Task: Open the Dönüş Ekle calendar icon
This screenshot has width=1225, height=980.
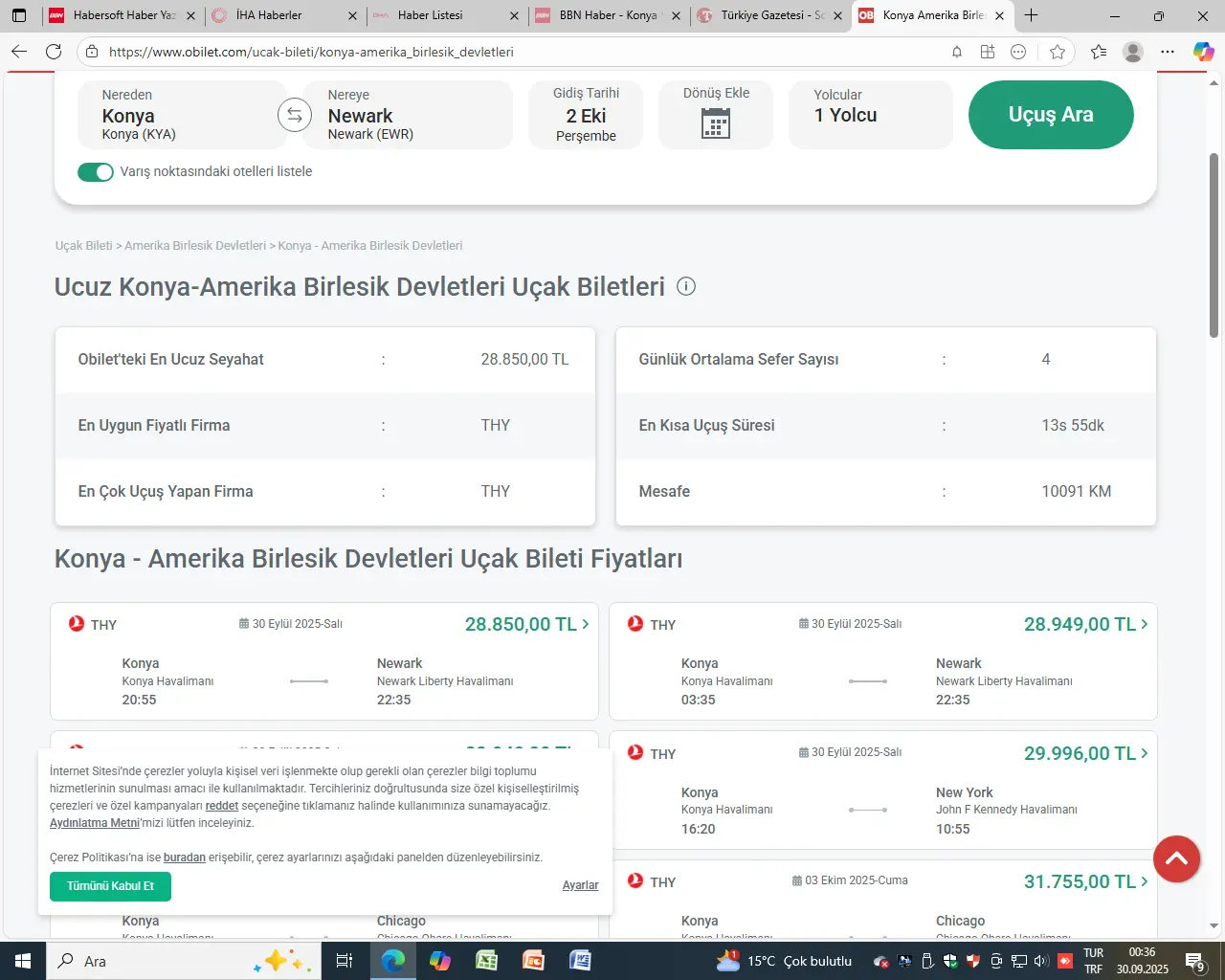Action: point(715,123)
